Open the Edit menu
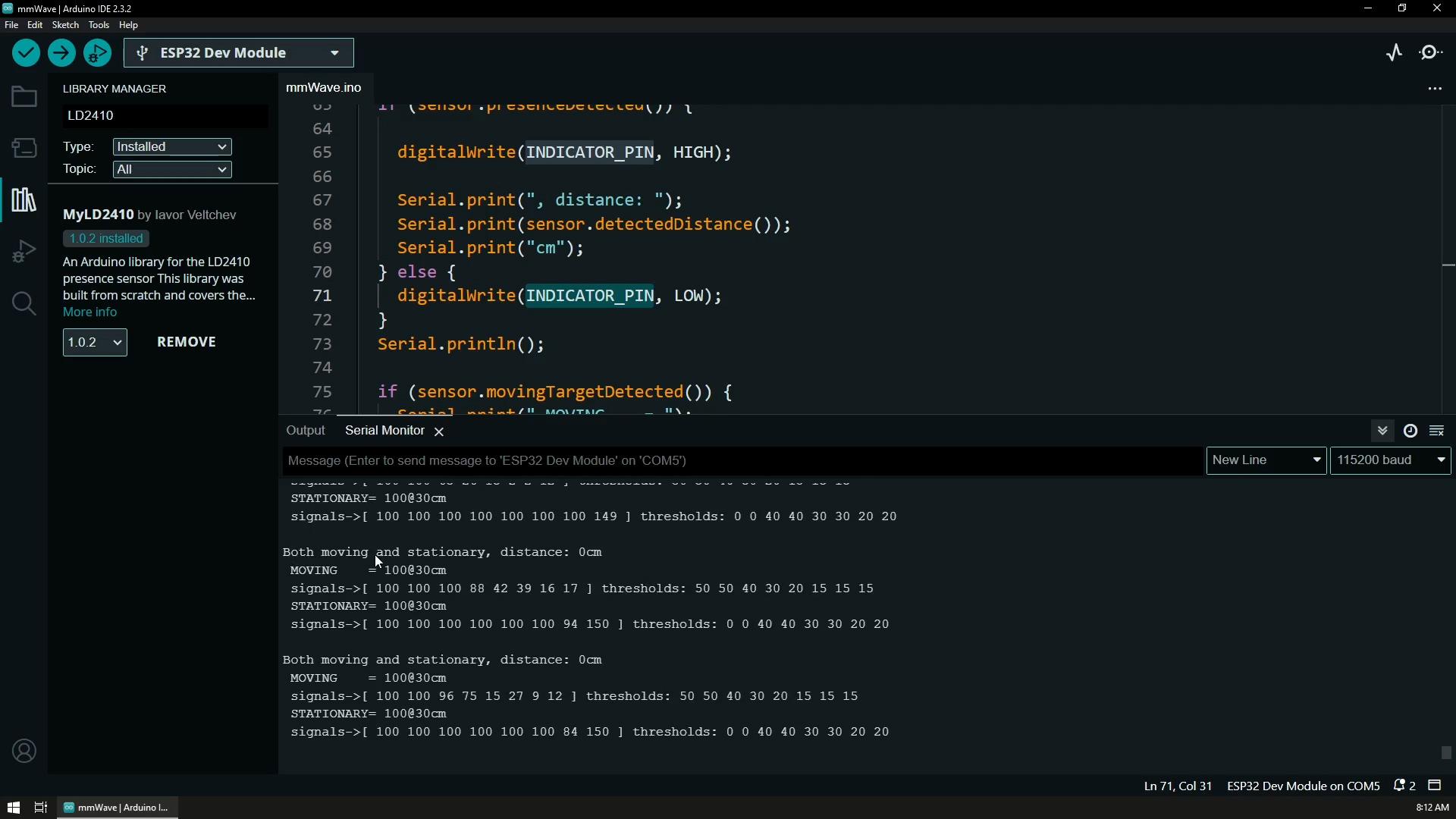 (x=35, y=26)
